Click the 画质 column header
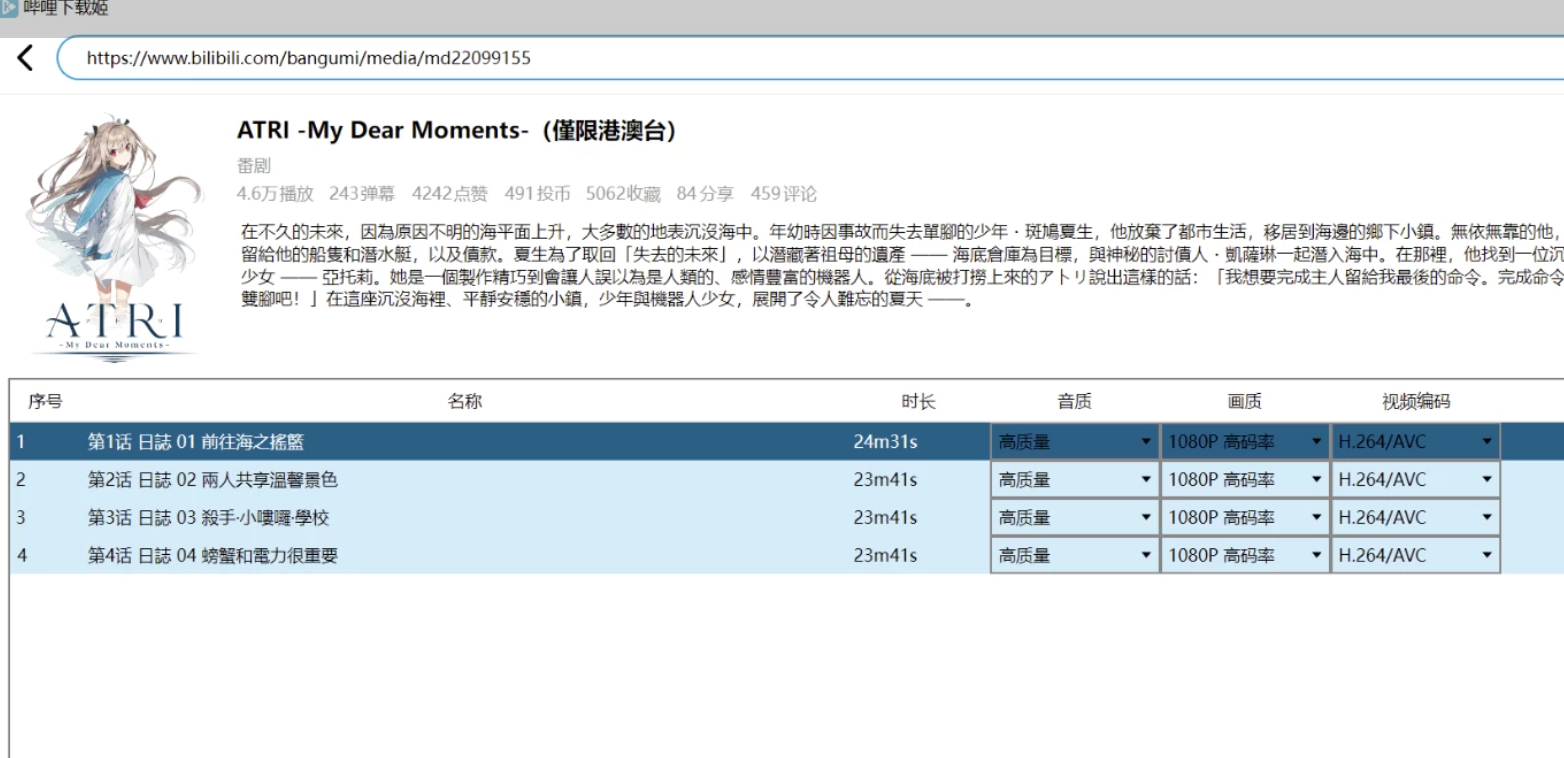 click(x=1244, y=402)
